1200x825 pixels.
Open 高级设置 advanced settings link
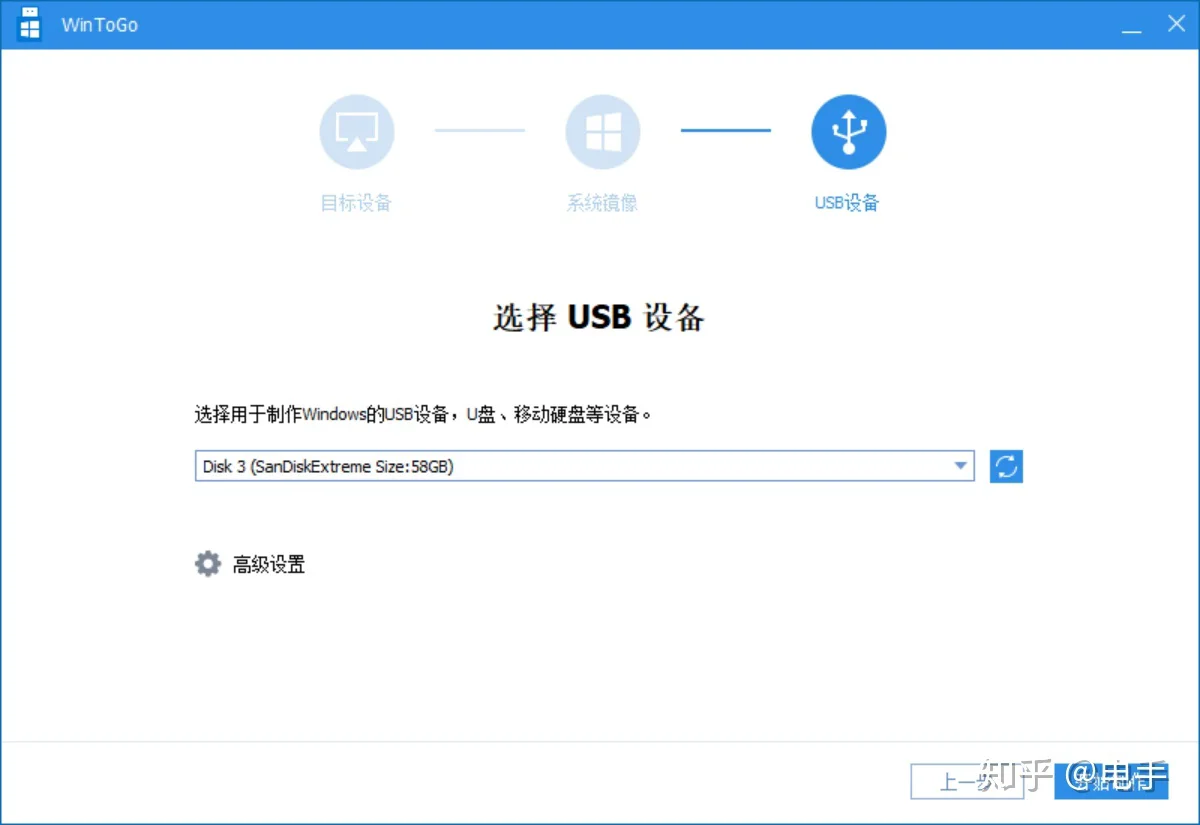[269, 565]
